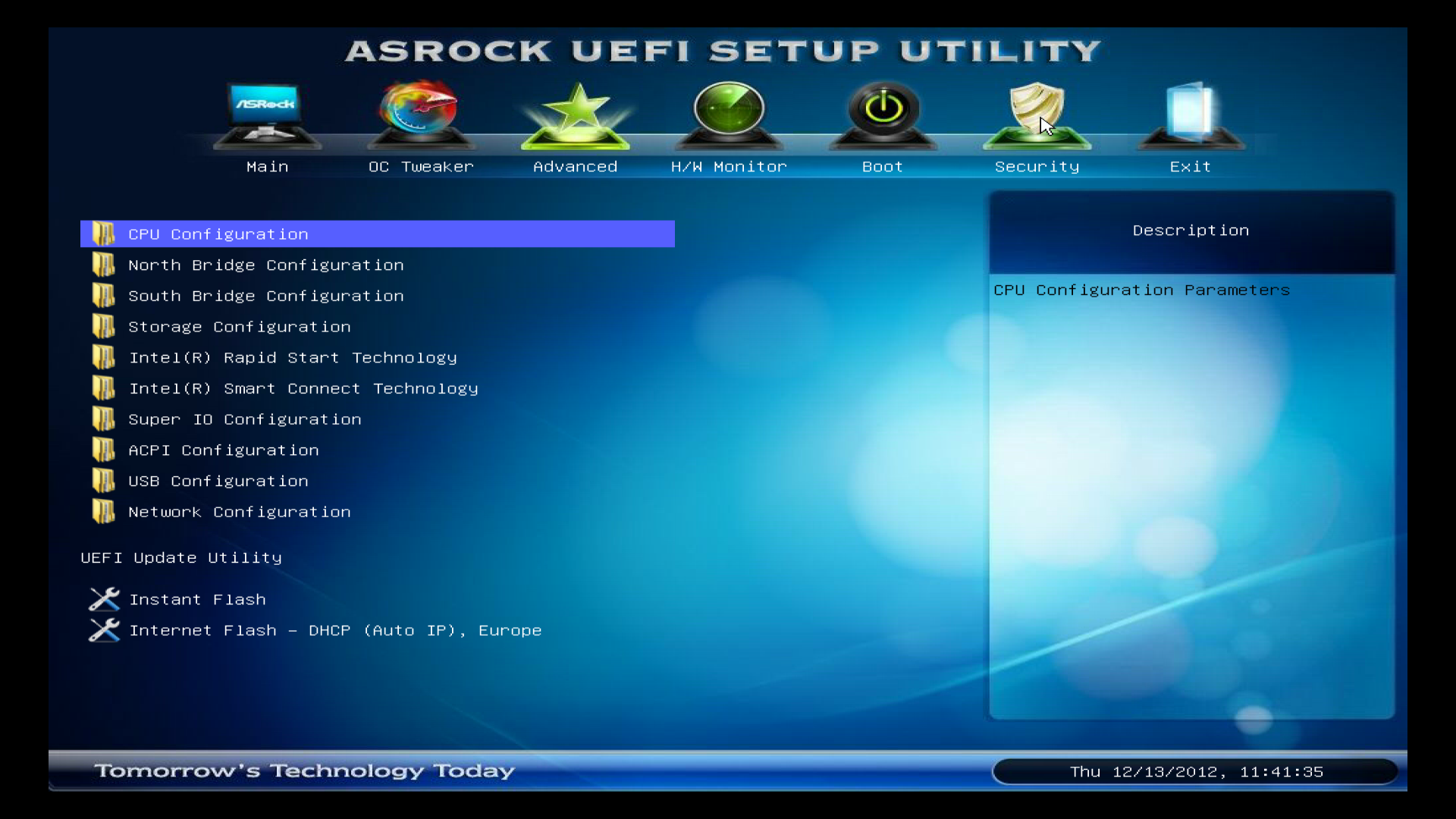Switch to the OC Tweaker tab label
1456x819 pixels.
point(421,167)
